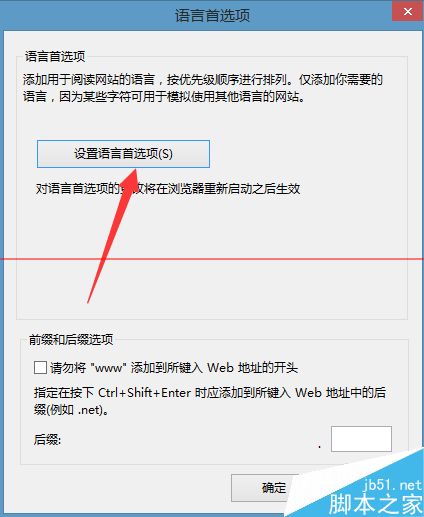Click the 后缀: field label

click(47, 439)
